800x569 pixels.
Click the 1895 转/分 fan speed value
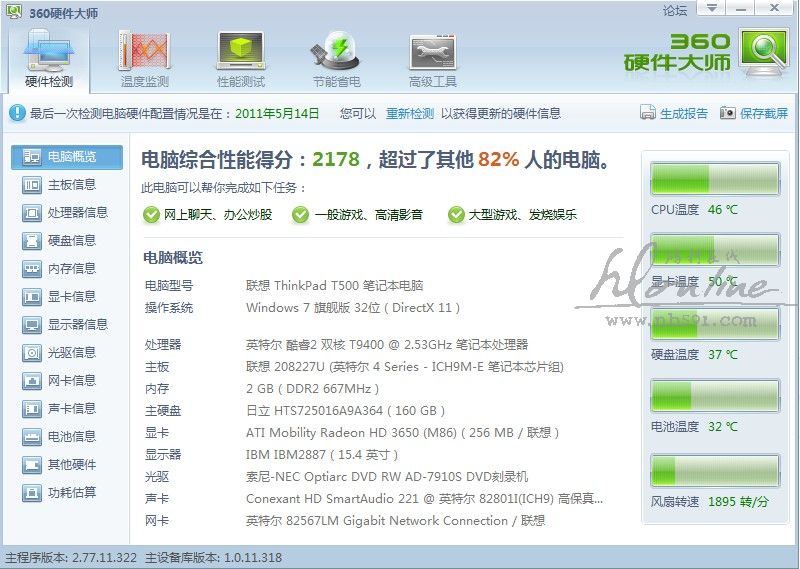coord(738,502)
